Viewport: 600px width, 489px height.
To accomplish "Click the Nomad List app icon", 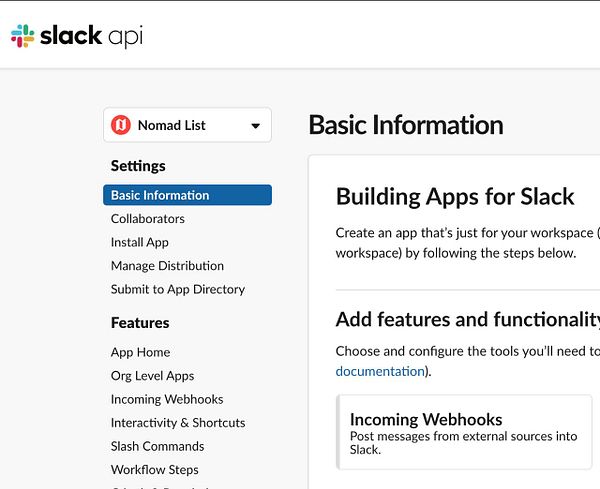I will 121,125.
